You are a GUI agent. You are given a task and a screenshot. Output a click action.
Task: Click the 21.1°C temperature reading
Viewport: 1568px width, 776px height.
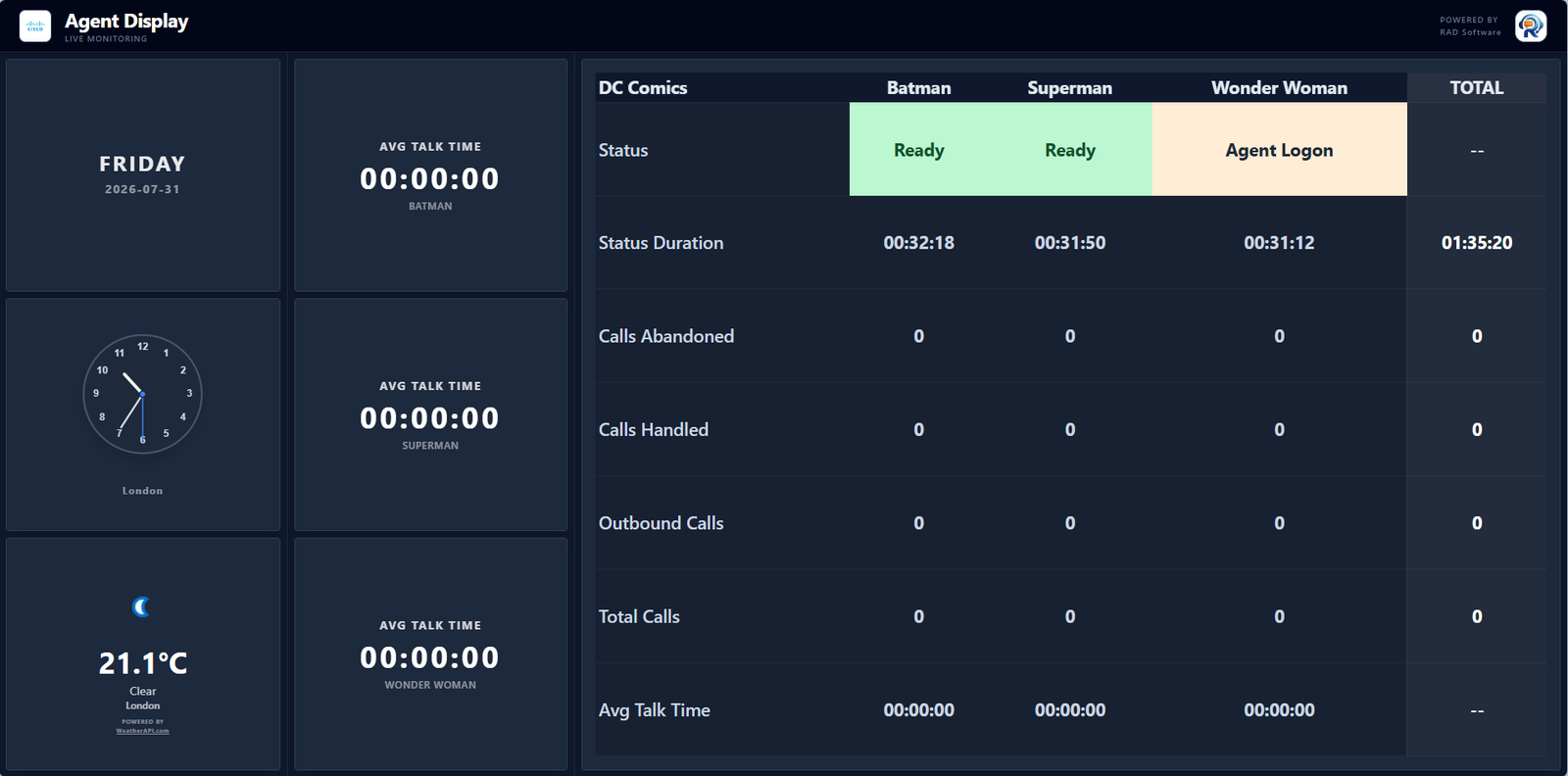(143, 663)
